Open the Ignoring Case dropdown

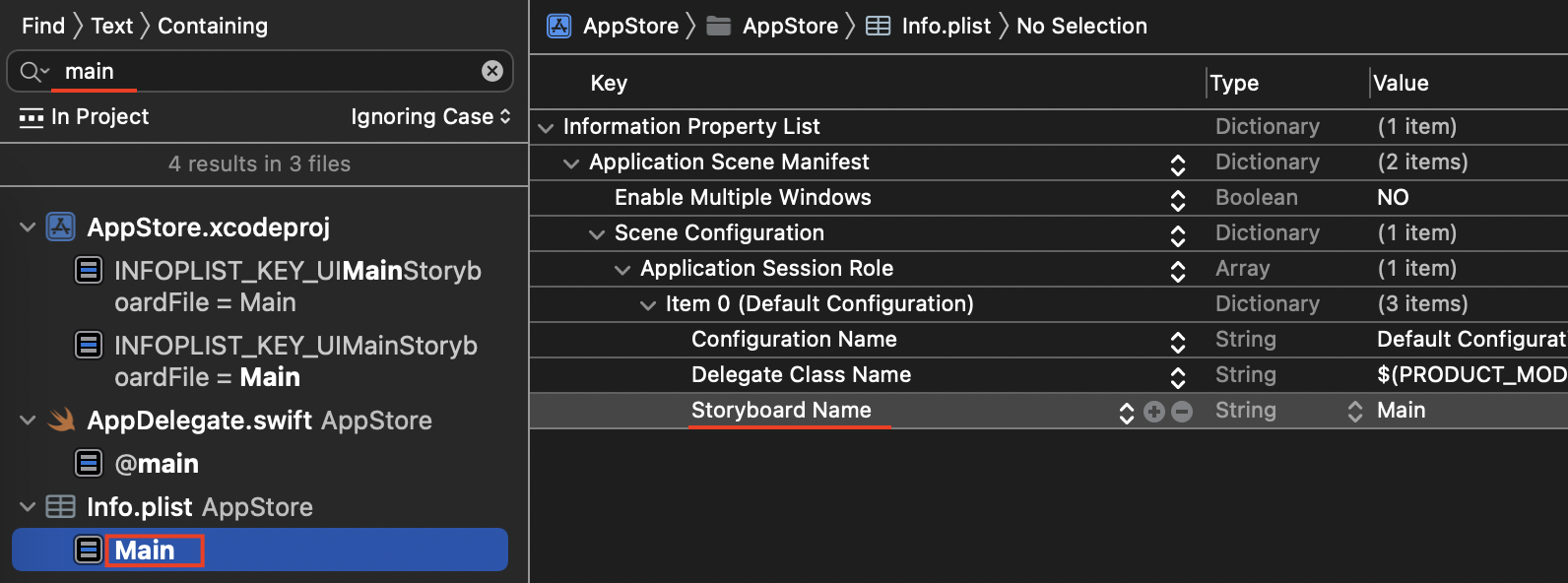click(x=431, y=117)
